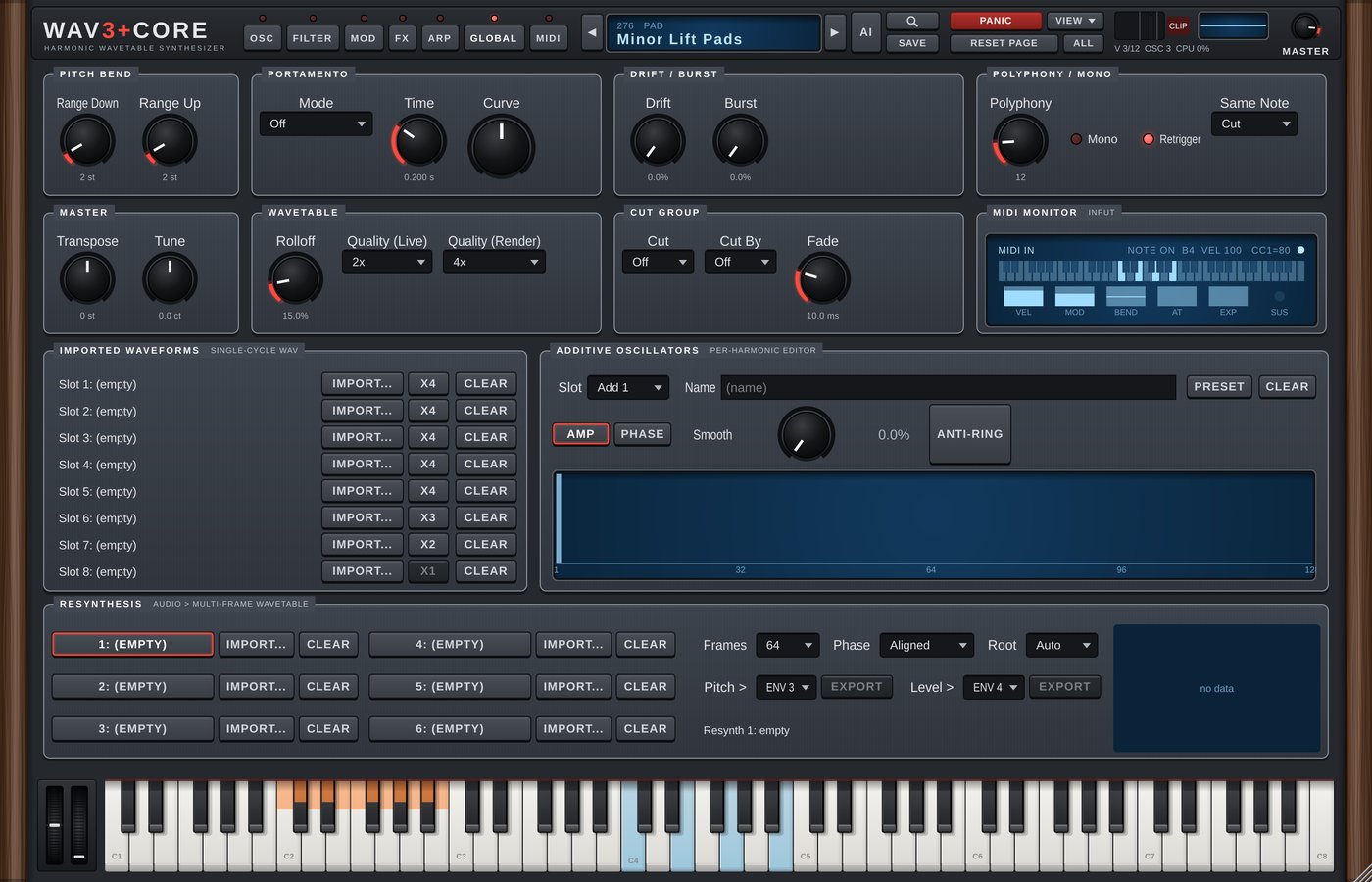
Task: Adjust the Master volume knob
Action: tap(1305, 27)
